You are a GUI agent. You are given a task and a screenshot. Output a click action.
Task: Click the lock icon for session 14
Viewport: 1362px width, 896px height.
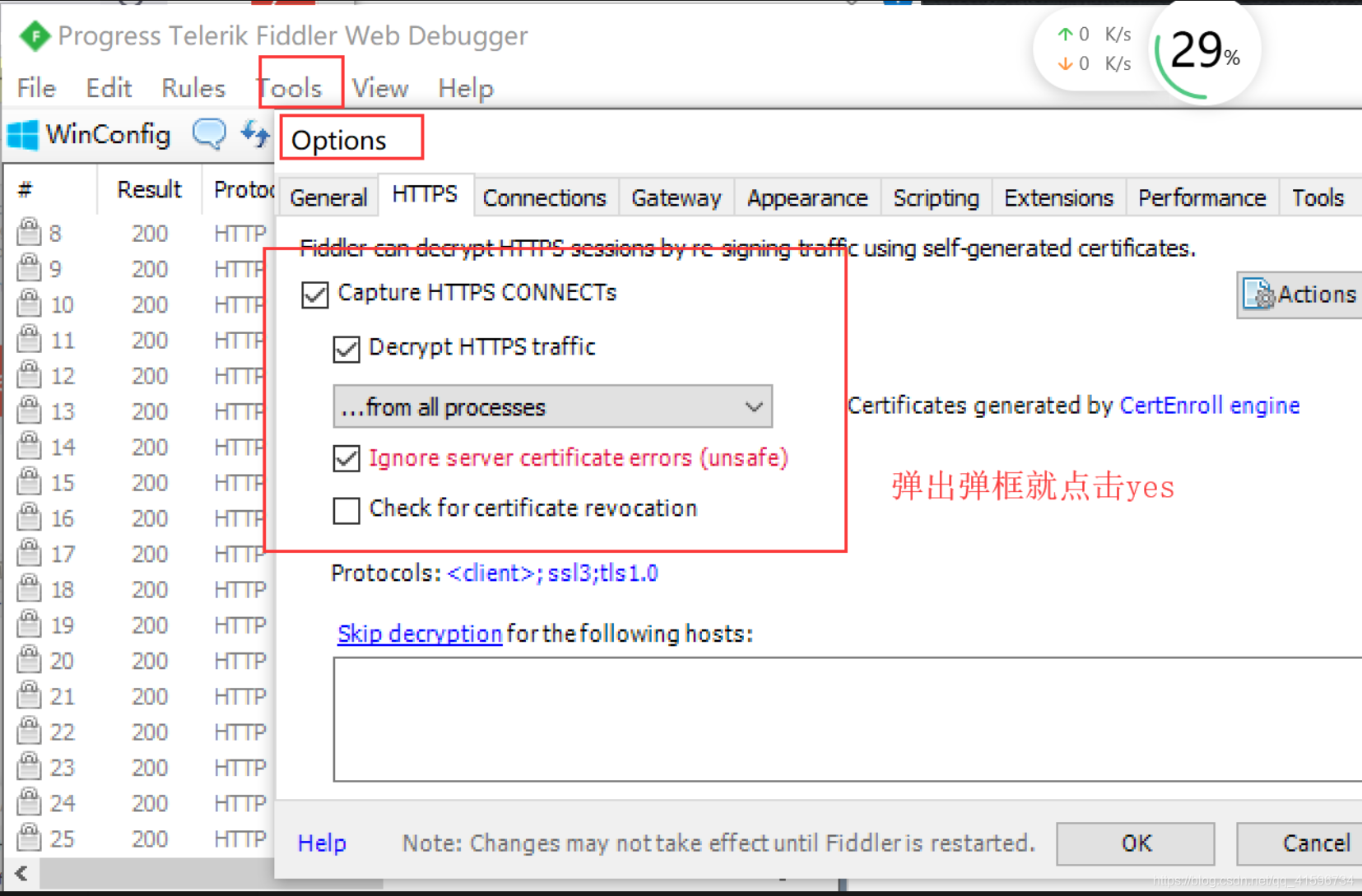pos(29,446)
